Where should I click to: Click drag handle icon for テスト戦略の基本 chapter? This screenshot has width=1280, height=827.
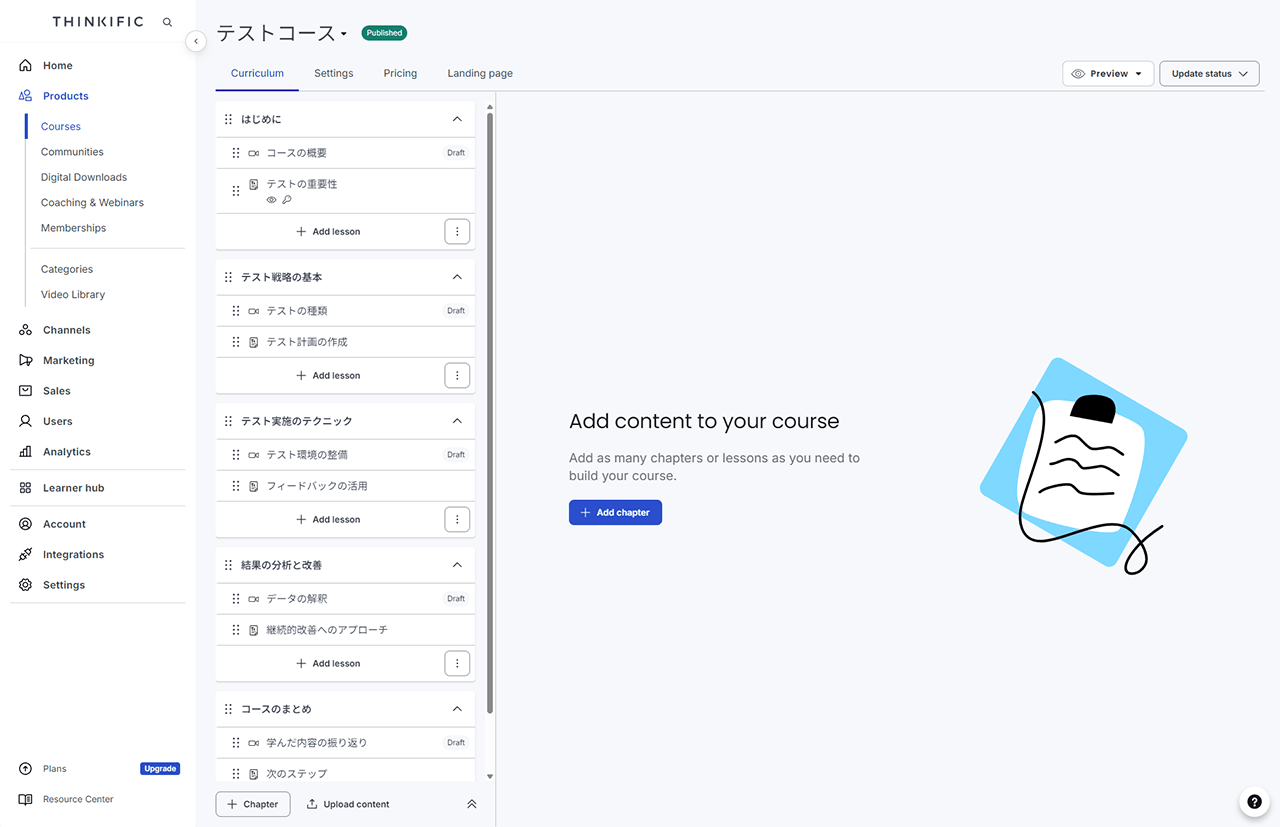[x=228, y=277]
